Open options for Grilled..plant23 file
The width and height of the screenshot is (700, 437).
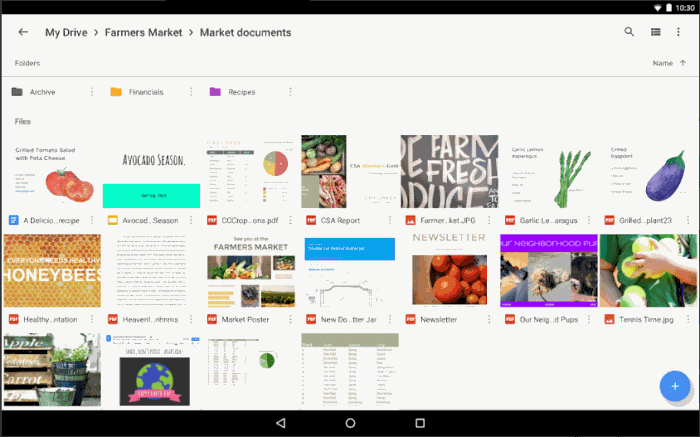688,220
